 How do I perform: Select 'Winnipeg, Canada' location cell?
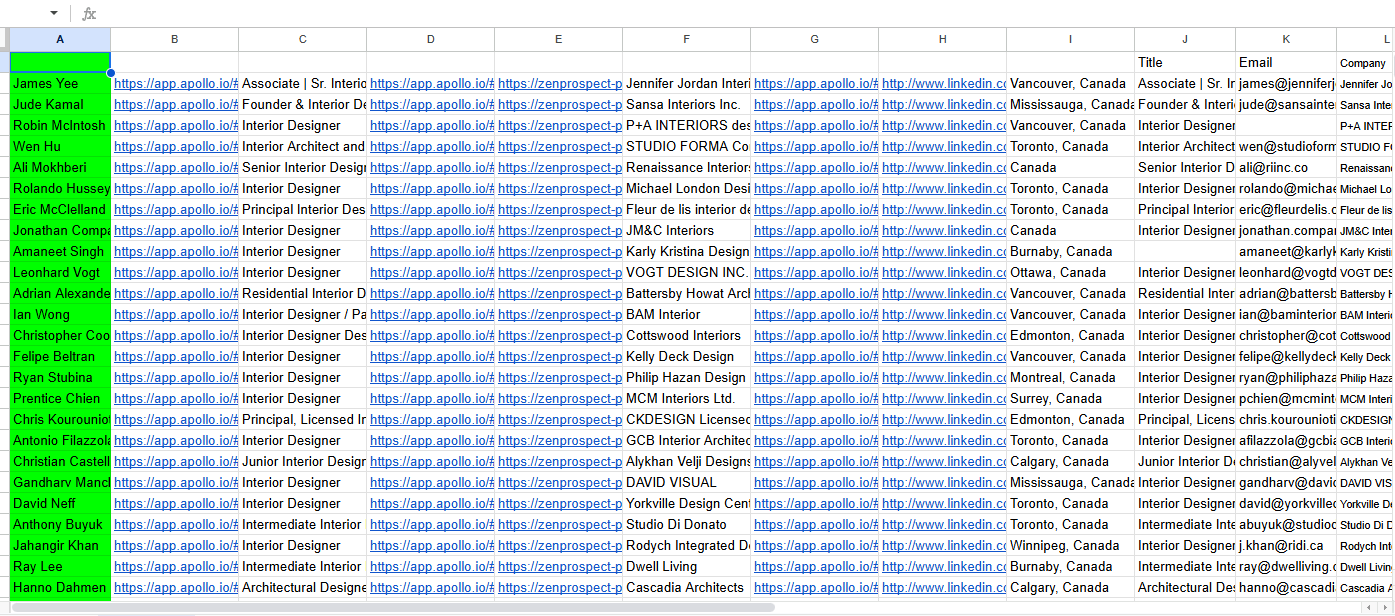pos(1070,545)
